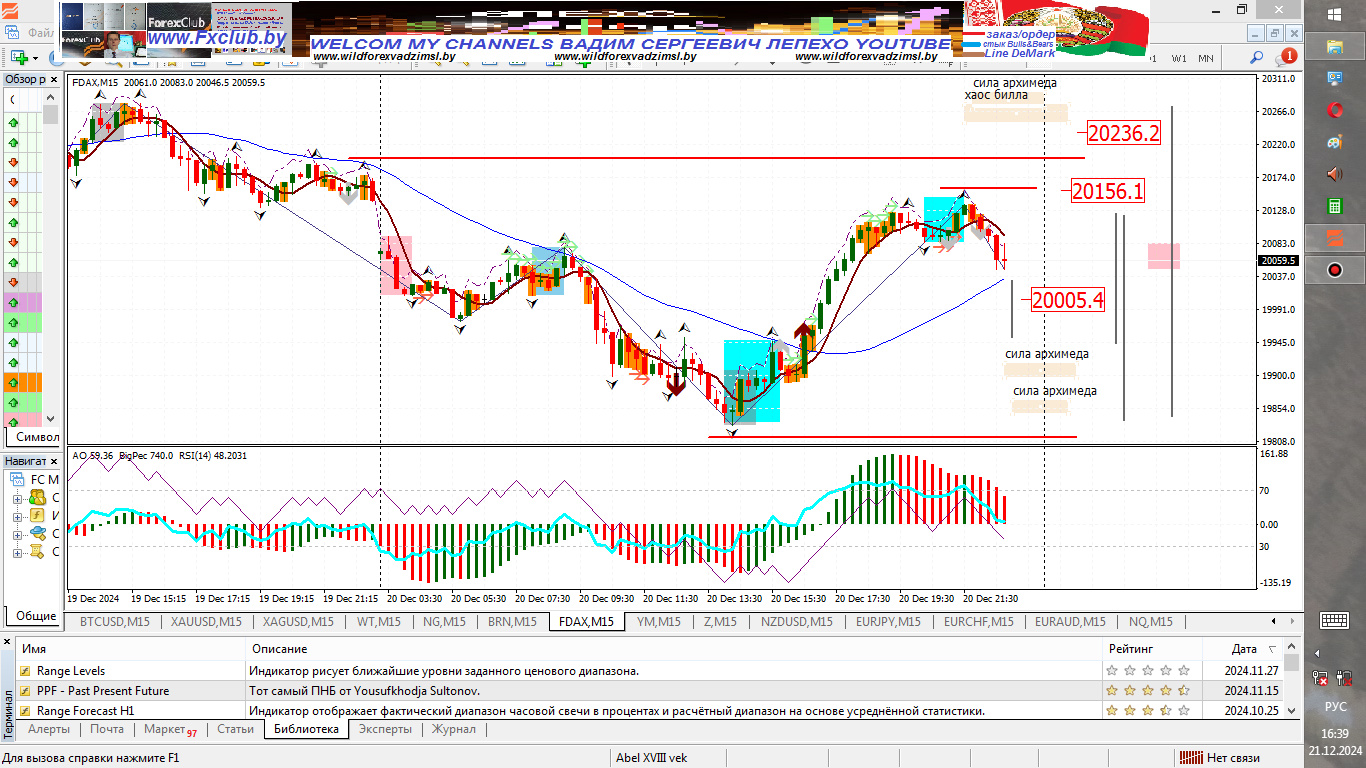Switch to the EURCHF,M15 chart tab
This screenshot has width=1366, height=768.
pyautogui.click(x=978, y=622)
